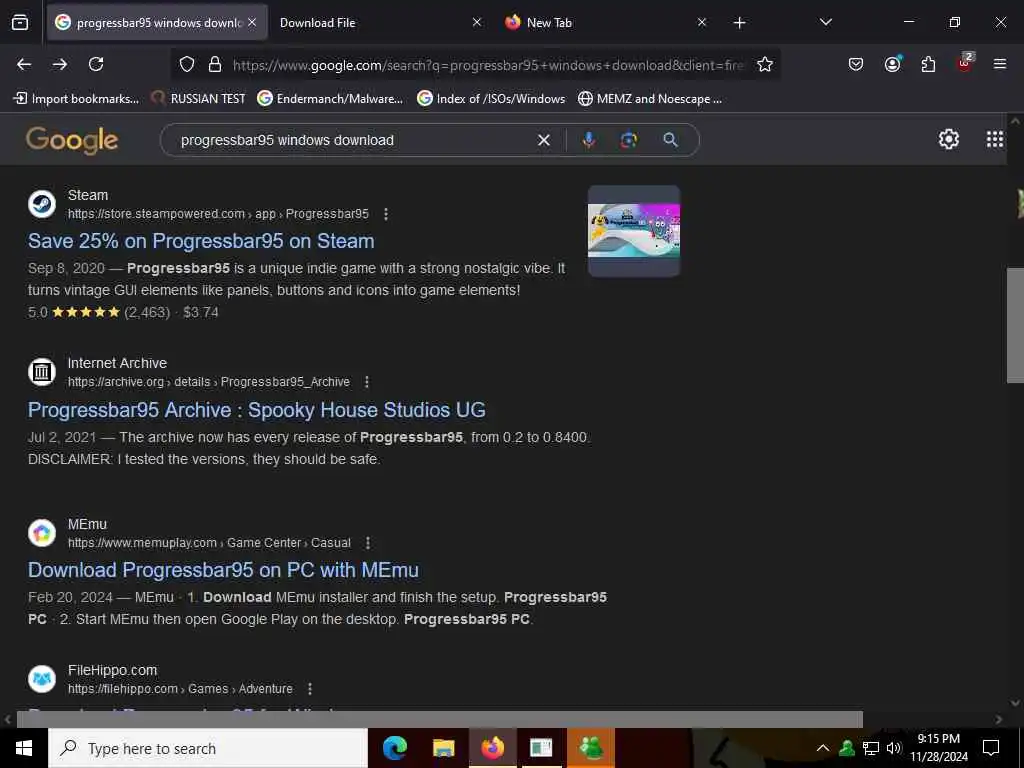1024x768 pixels.
Task: List all tabs dropdown arrow
Action: pos(825,22)
